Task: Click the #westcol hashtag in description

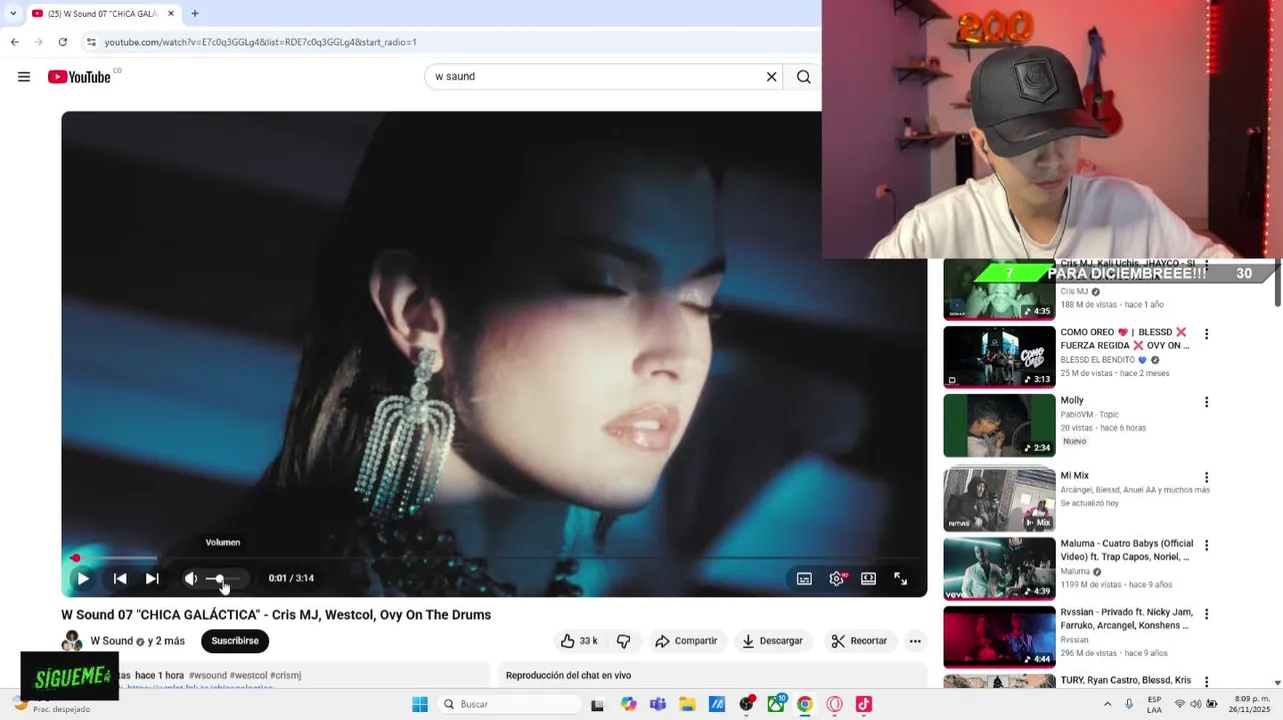Action: coord(248,675)
